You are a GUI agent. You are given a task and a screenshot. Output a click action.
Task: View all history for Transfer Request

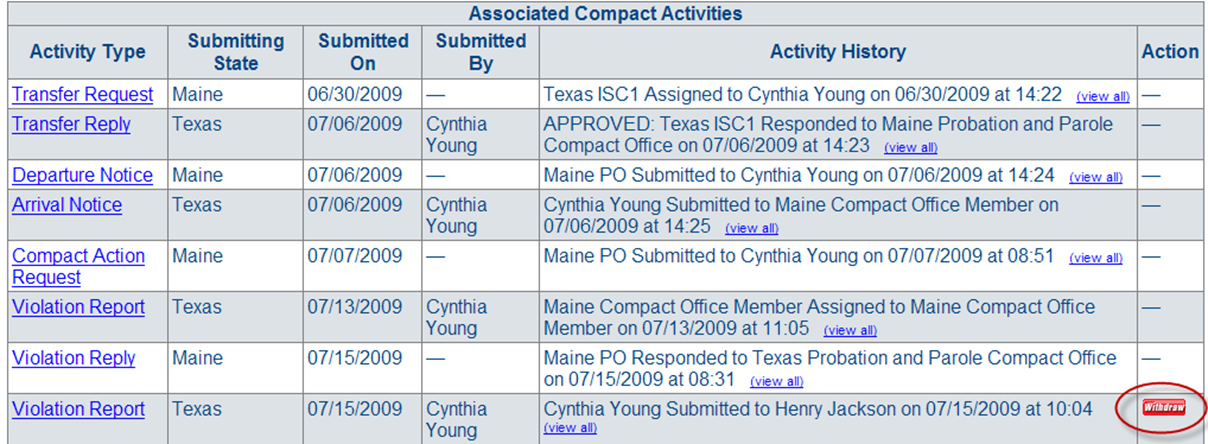[1103, 97]
